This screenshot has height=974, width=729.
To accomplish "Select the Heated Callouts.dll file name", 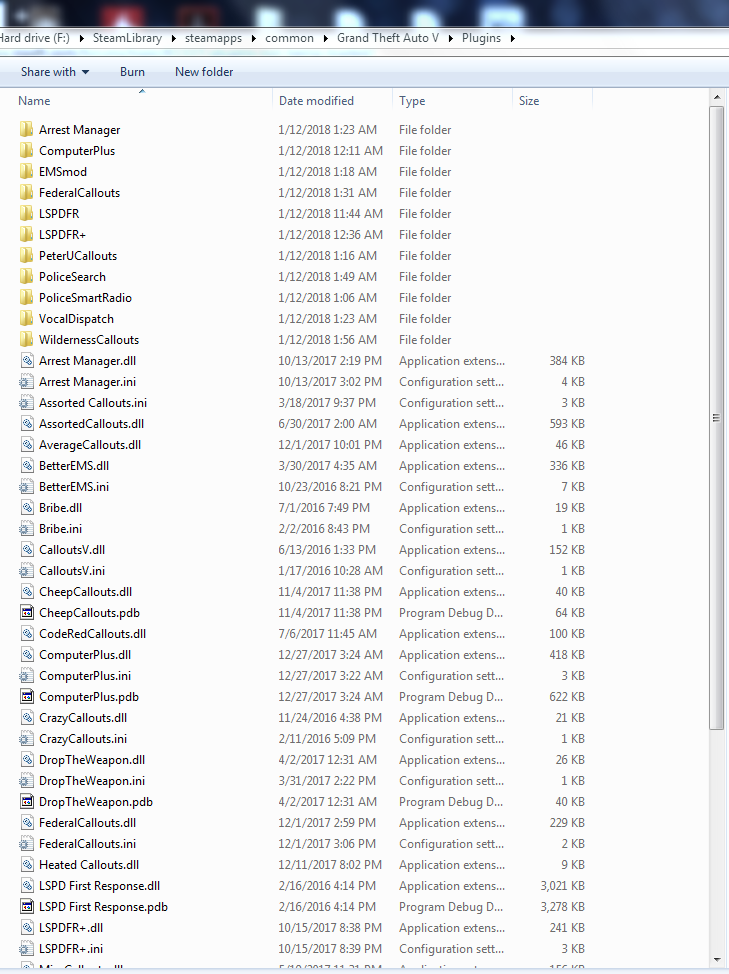I will pyautogui.click(x=89, y=865).
